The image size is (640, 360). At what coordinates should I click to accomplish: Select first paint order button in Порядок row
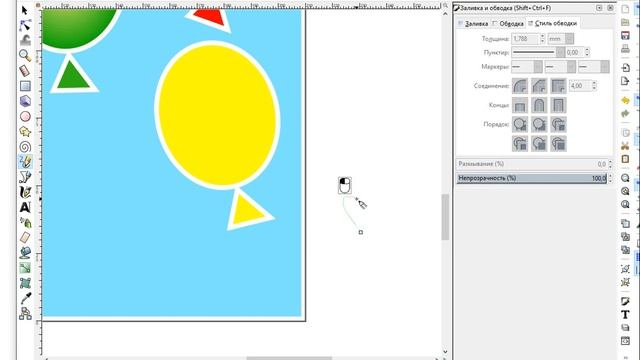pos(520,124)
